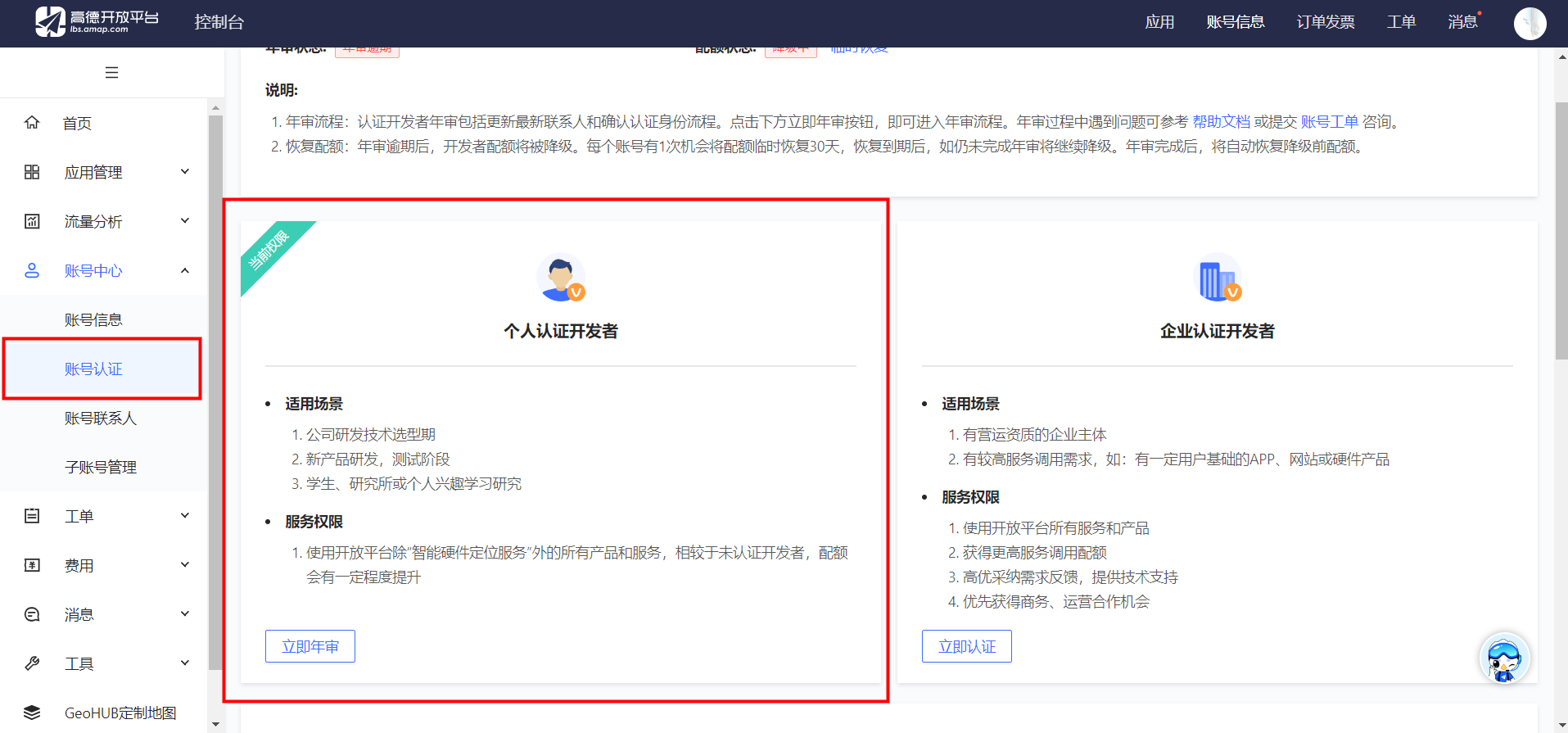Collapse the 账号中心 chevron
The height and width of the screenshot is (733, 1568).
[x=185, y=270]
